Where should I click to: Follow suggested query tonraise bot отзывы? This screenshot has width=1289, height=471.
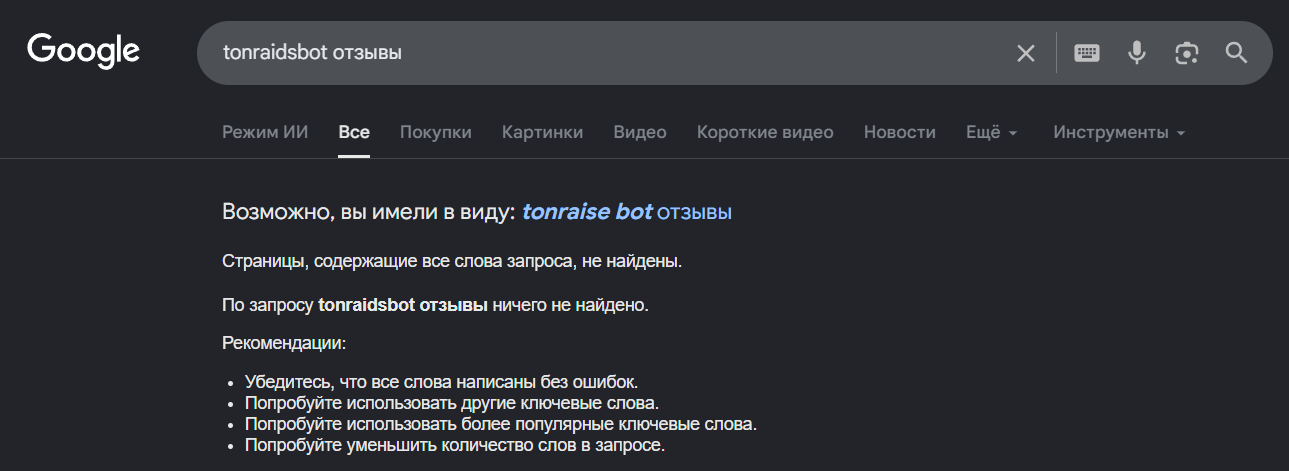(x=627, y=212)
